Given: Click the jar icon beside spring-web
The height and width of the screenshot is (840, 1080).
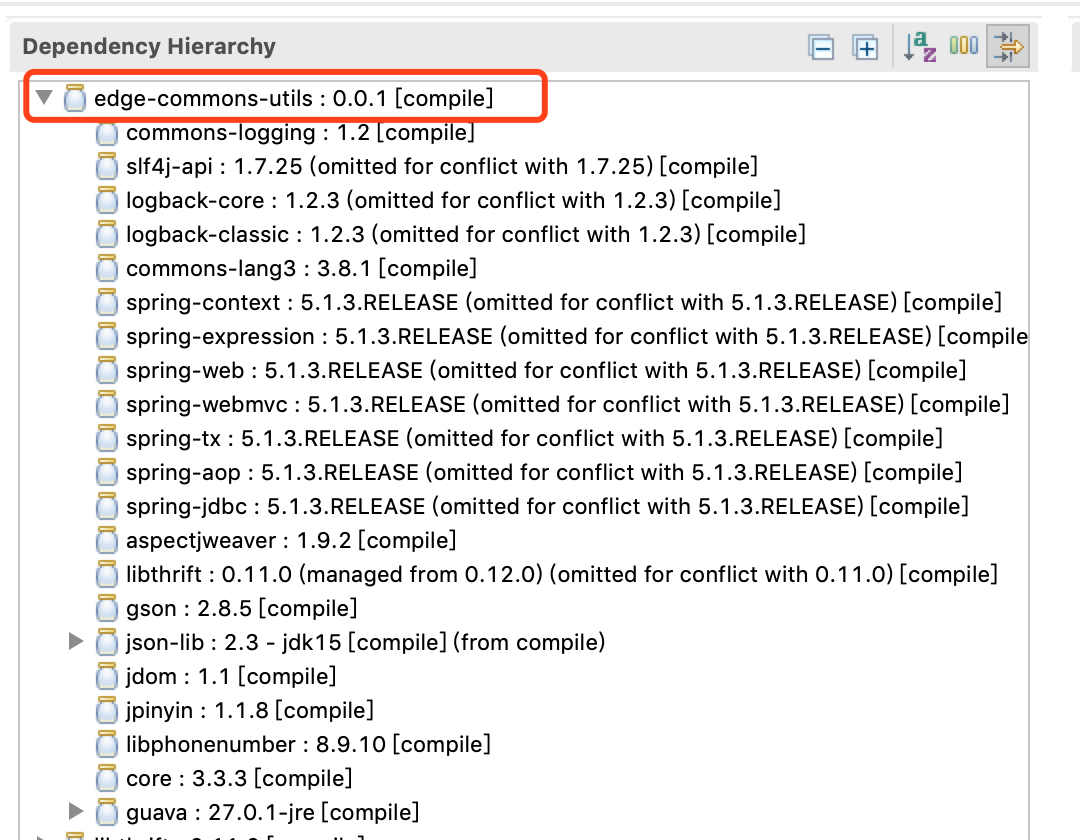Looking at the screenshot, I should [107, 370].
